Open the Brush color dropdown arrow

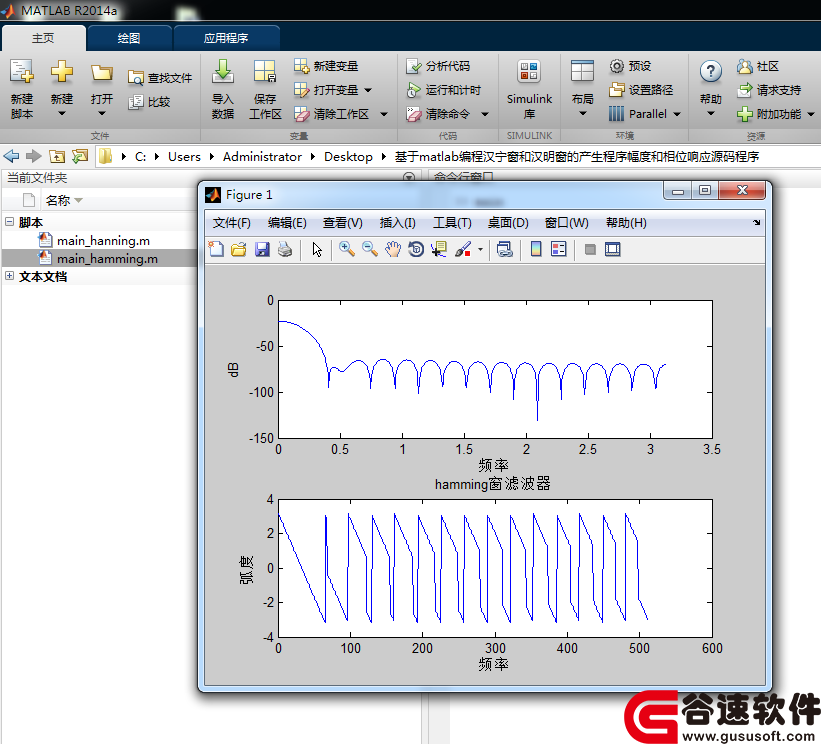coord(480,250)
